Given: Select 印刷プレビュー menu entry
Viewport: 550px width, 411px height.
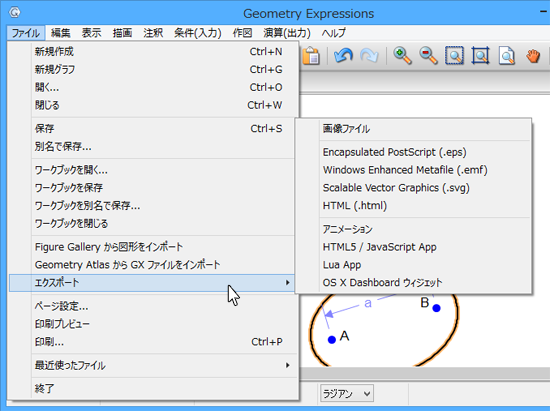Looking at the screenshot, I should tap(62, 324).
